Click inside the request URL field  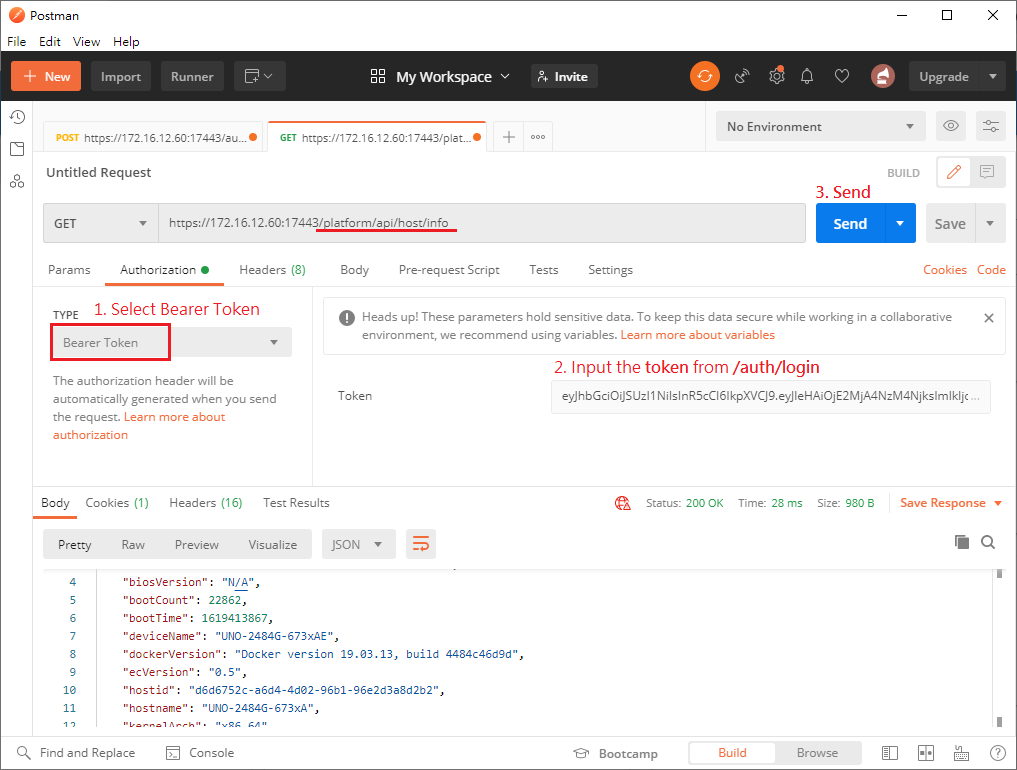[480, 222]
